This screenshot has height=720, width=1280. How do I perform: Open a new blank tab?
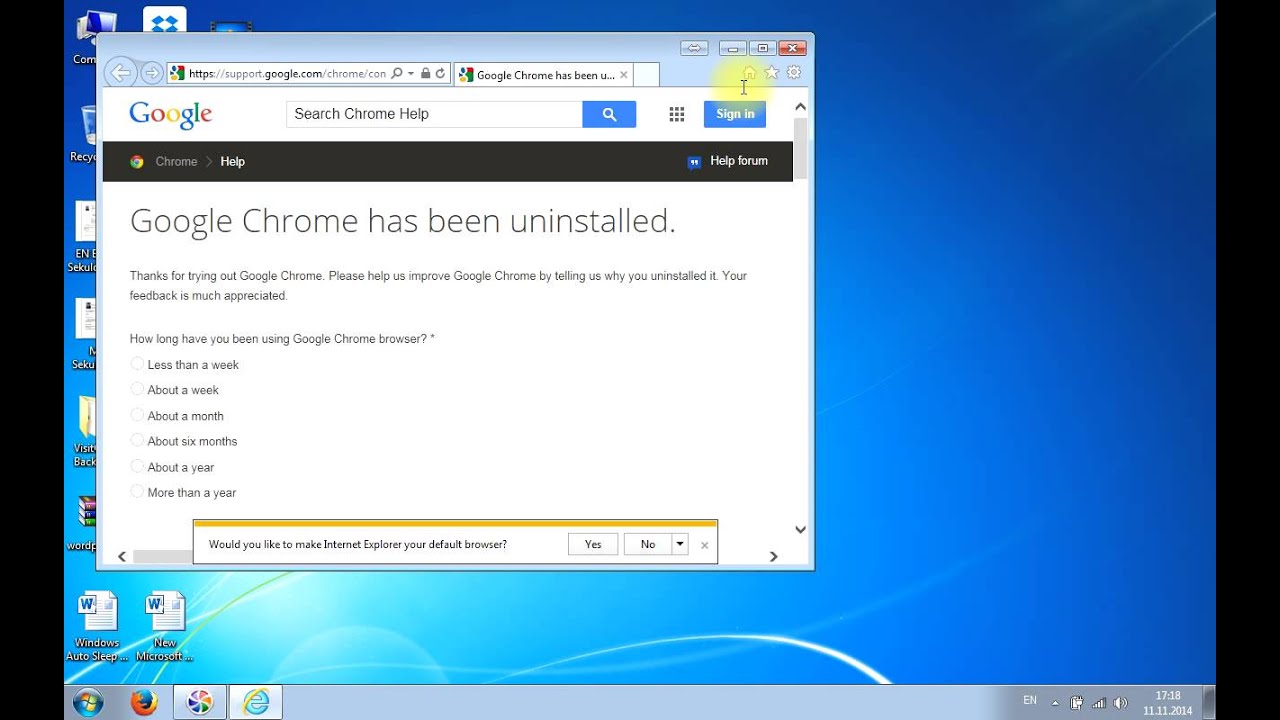click(646, 75)
